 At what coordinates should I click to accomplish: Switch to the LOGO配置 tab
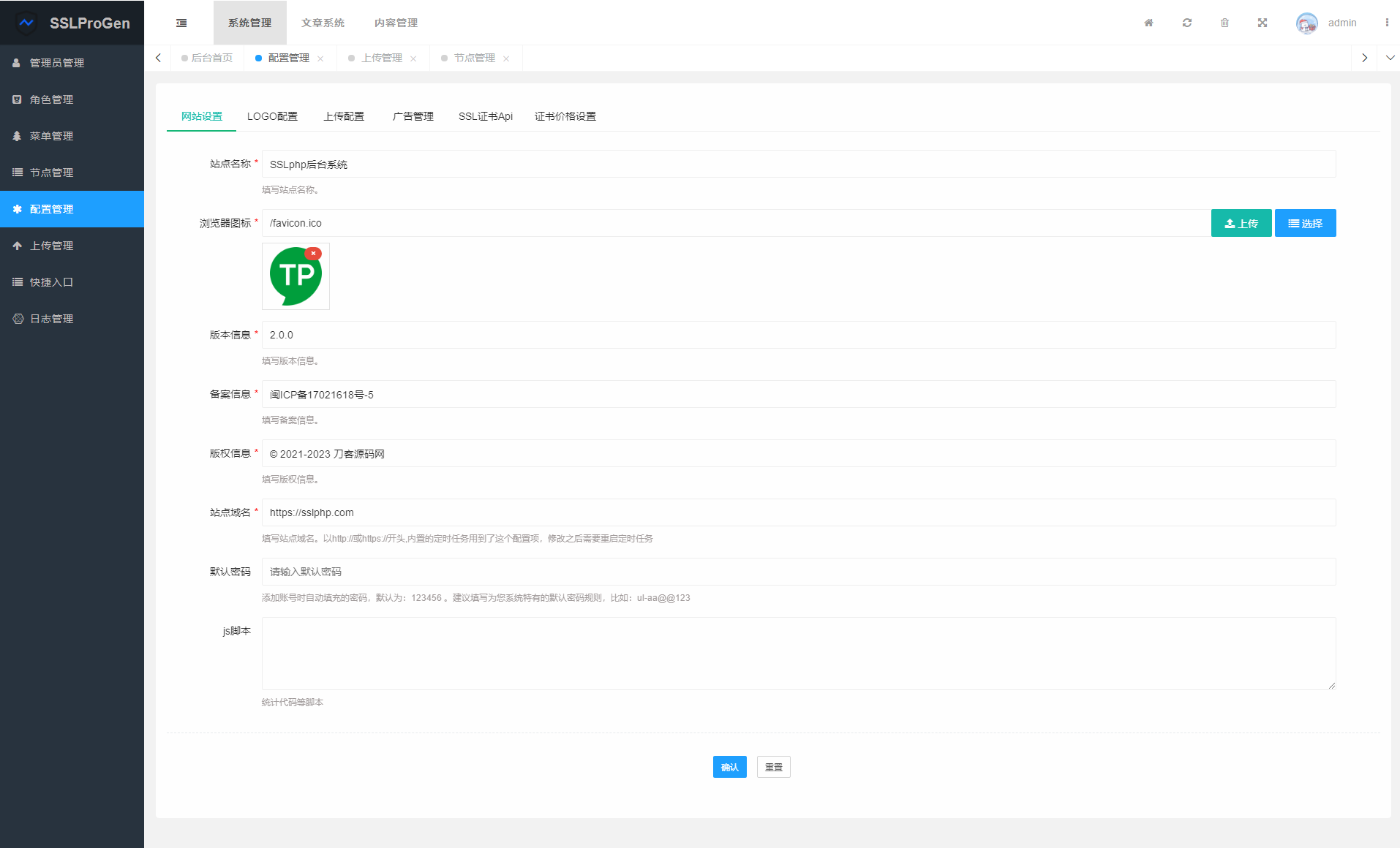click(273, 116)
